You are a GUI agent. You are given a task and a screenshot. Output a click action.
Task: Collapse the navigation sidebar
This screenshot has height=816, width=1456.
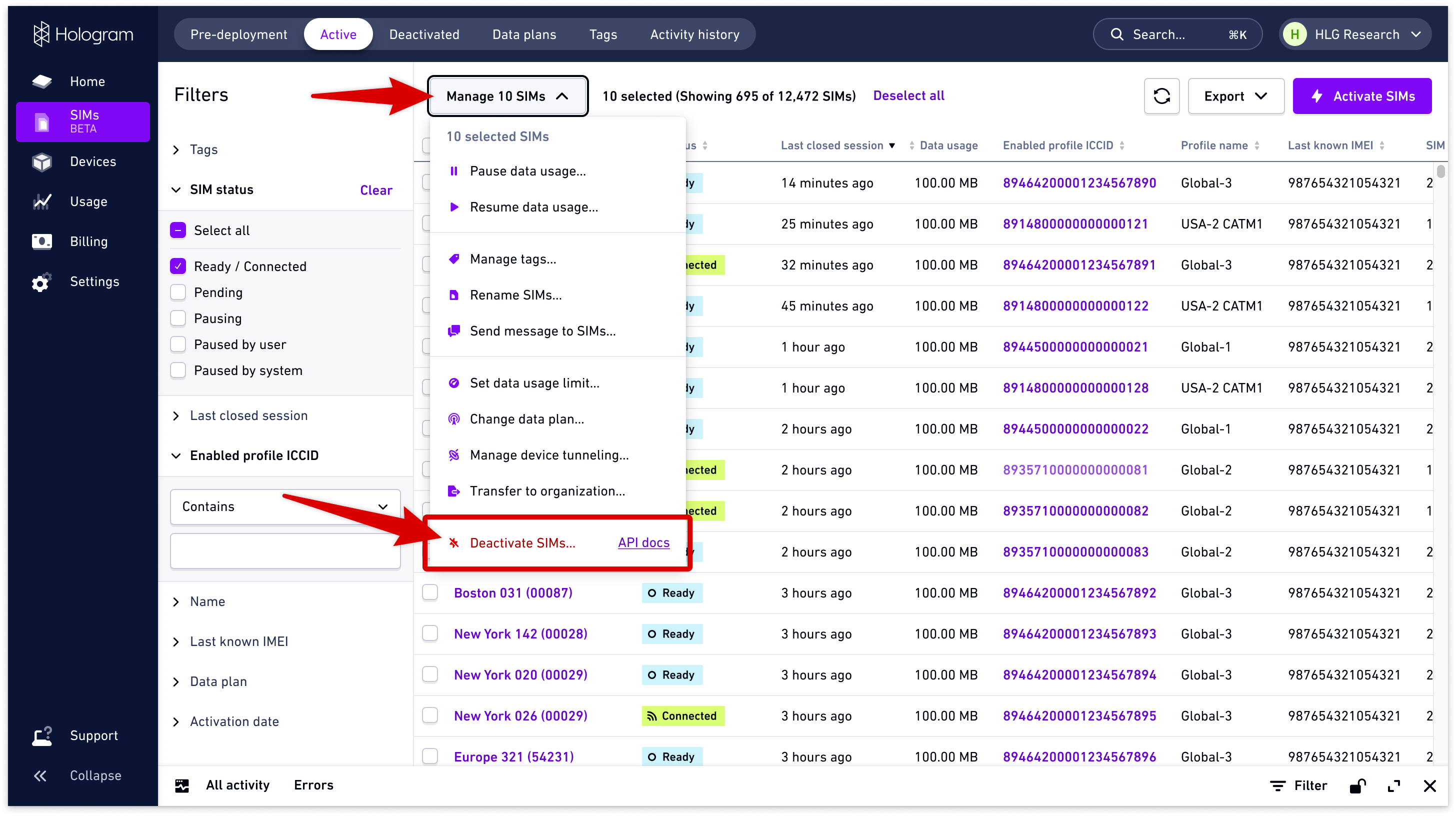[95, 775]
